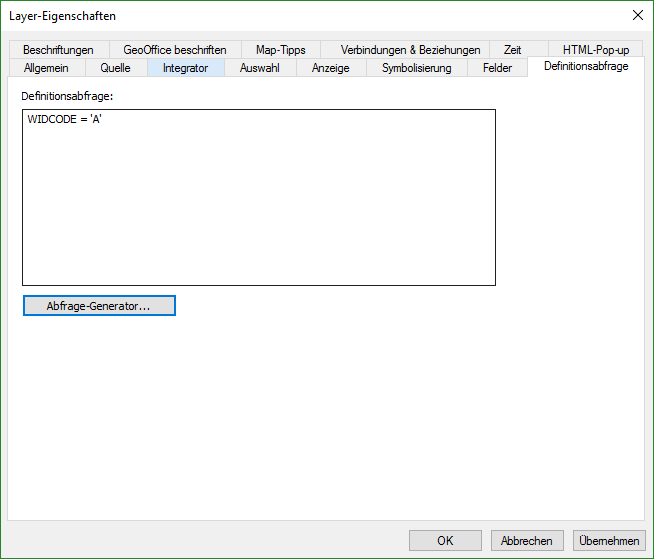654x559 pixels.
Task: Switch to the Zeit tab
Action: click(x=512, y=50)
